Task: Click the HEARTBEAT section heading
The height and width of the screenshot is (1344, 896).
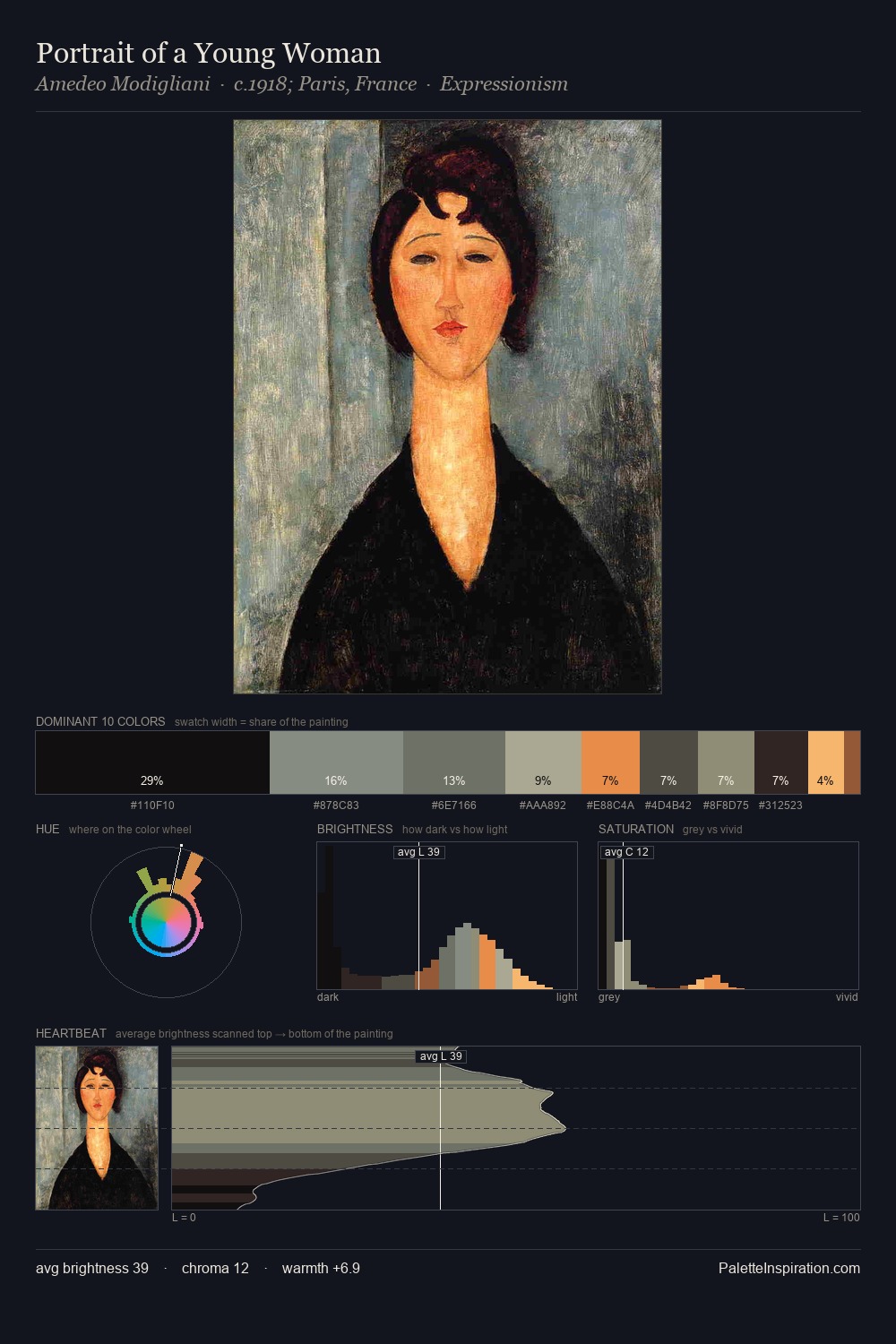Action: tap(71, 1033)
